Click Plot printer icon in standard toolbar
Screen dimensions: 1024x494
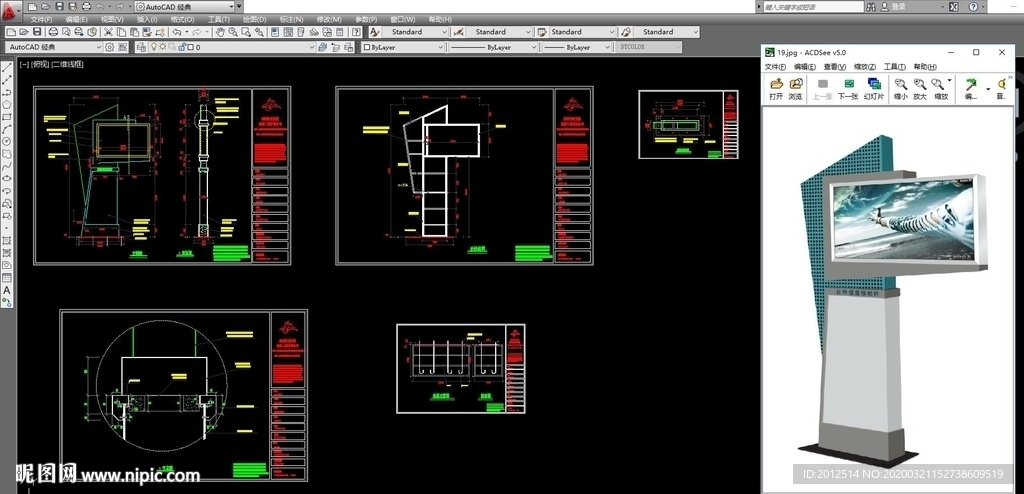(x=54, y=31)
